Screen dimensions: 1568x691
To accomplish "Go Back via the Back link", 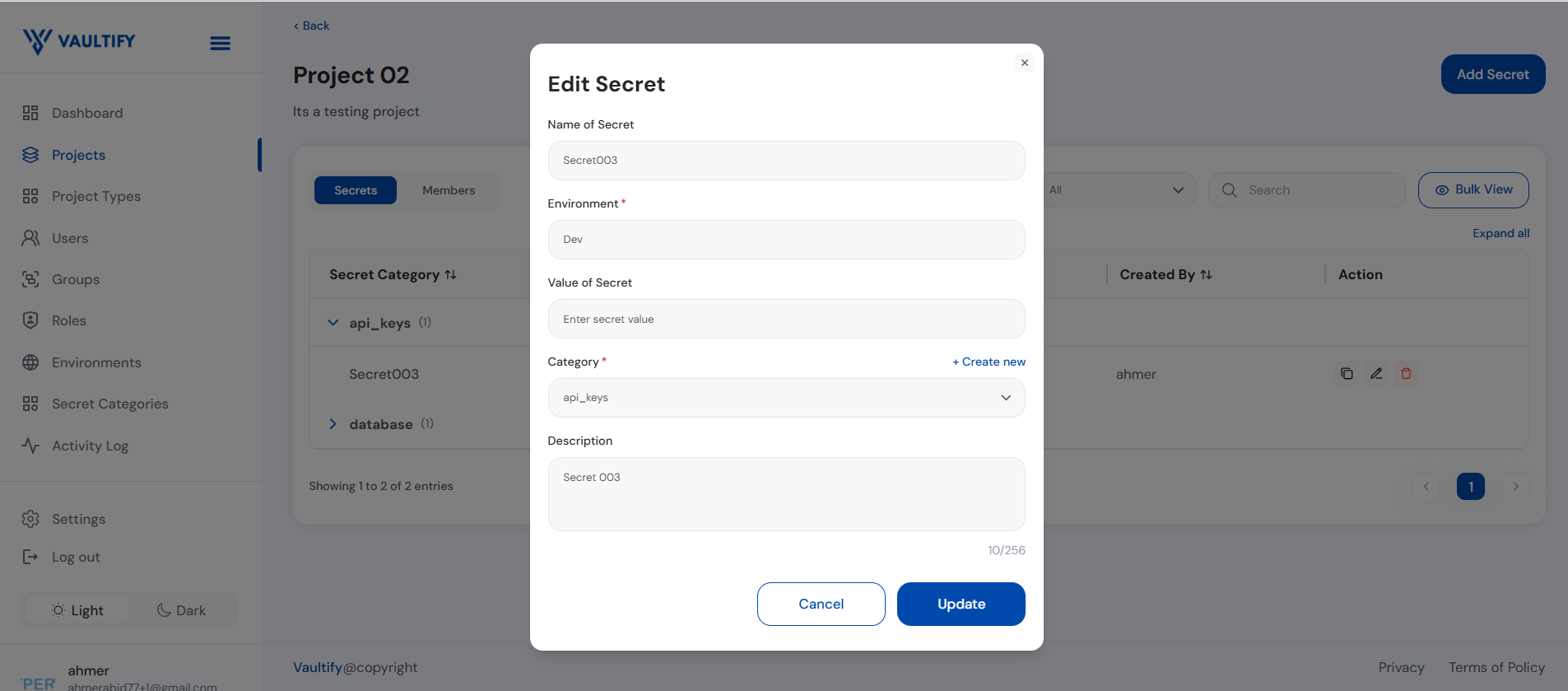I will [312, 26].
